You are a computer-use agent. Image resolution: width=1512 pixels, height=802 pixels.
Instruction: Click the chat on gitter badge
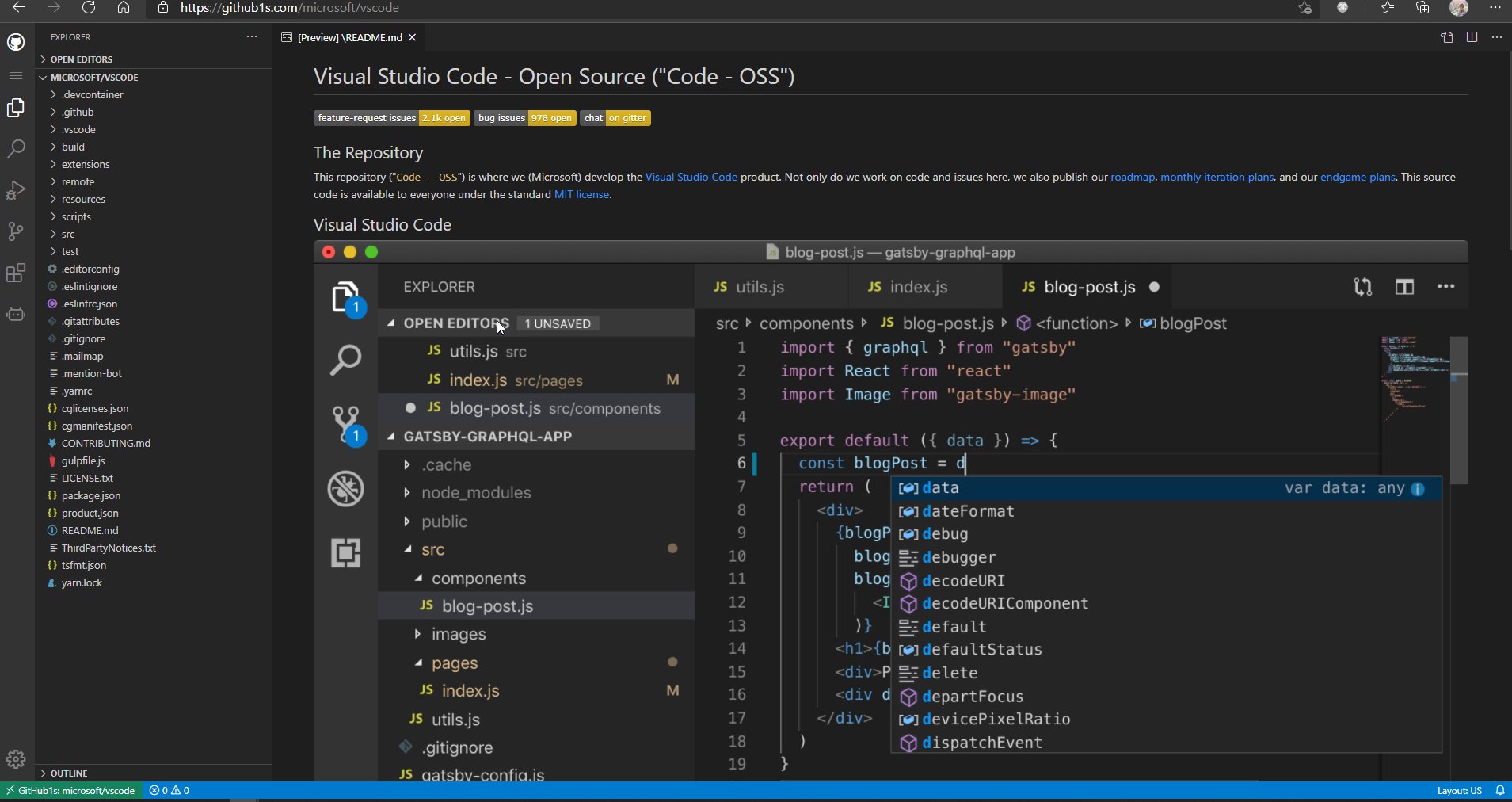pos(615,118)
